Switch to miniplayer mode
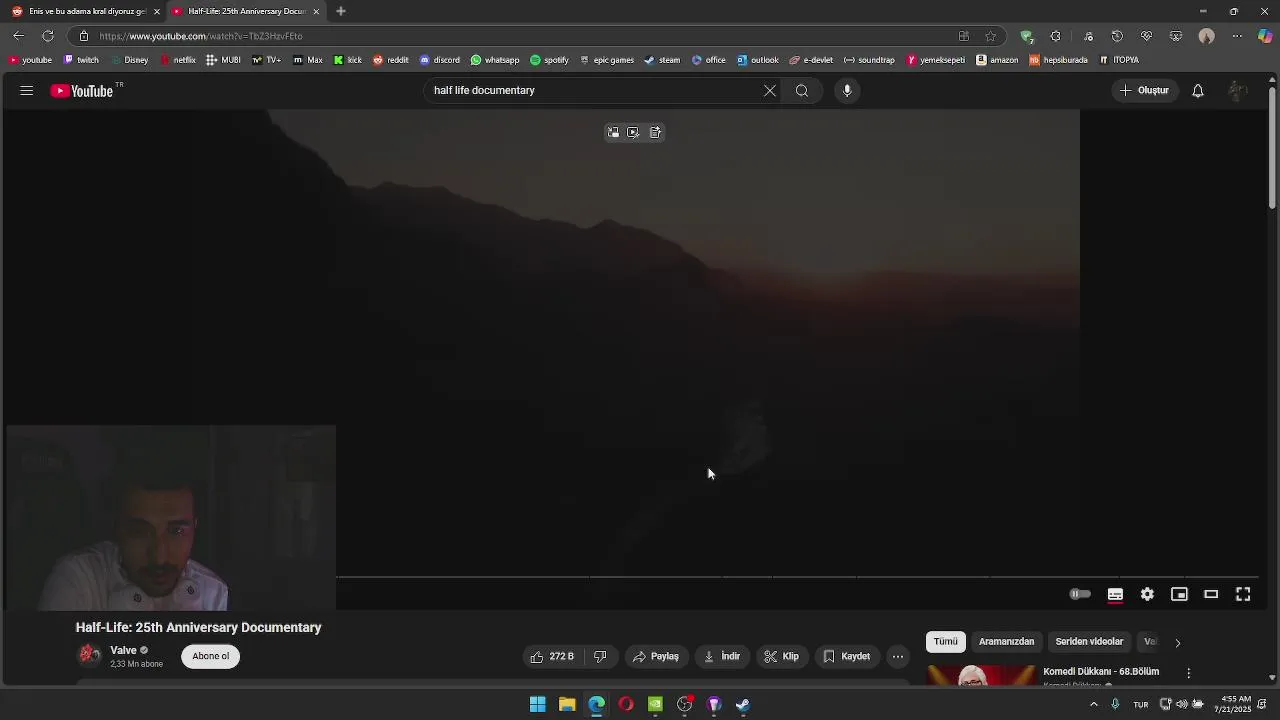 coord(1179,594)
